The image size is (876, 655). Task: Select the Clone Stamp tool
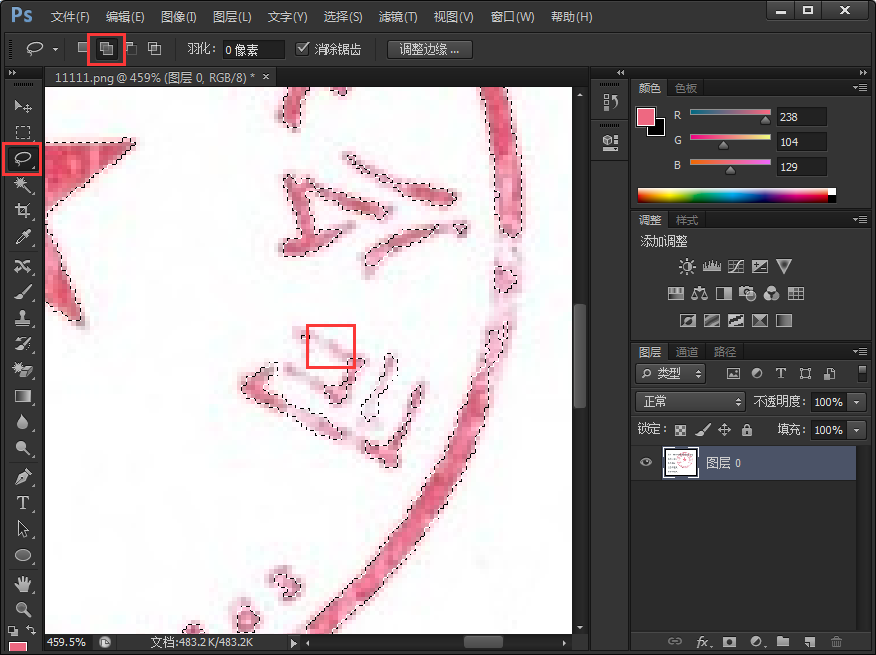(22, 317)
